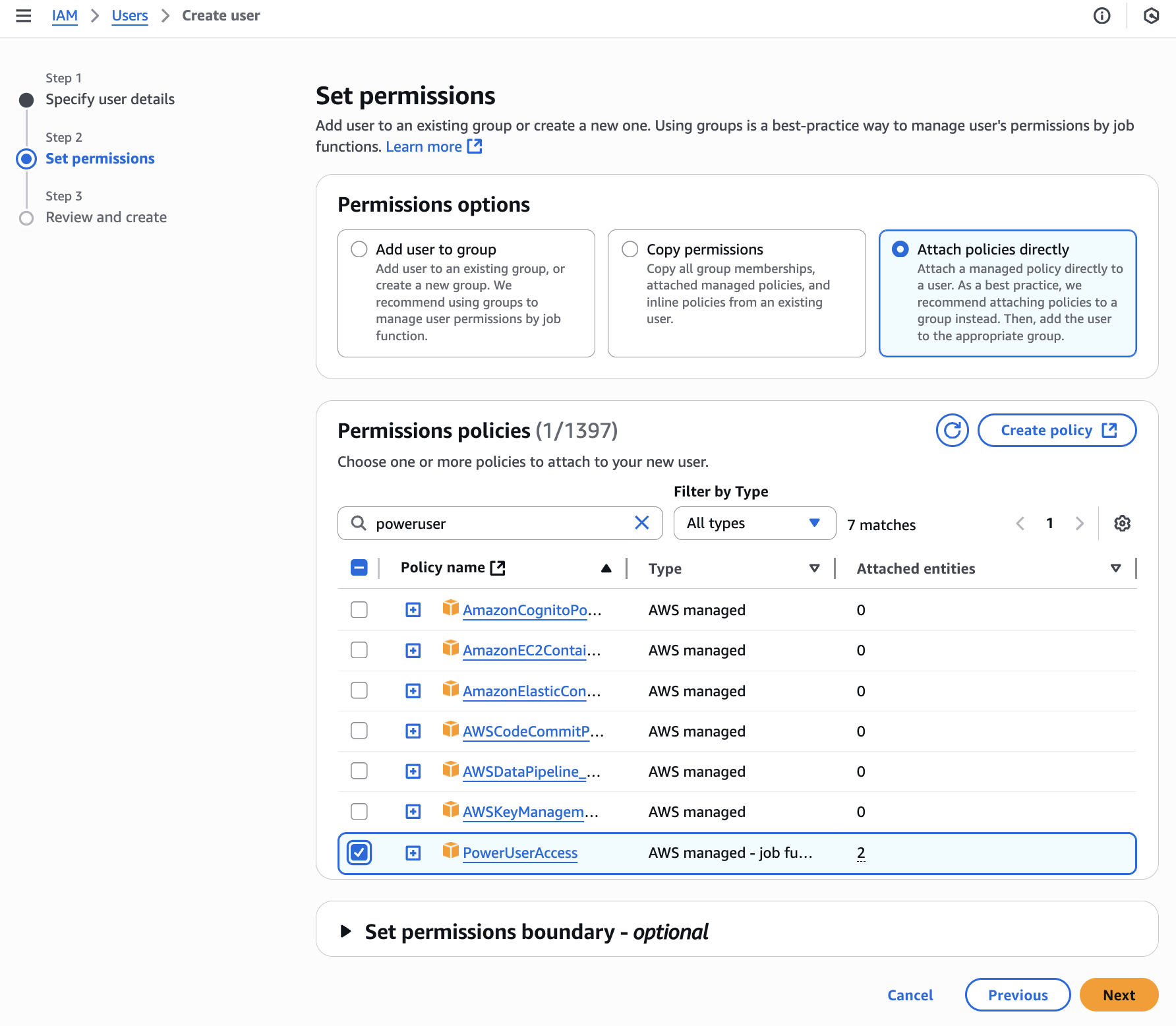Select the Add user to group option
This screenshot has height=1026, width=1176.
pos(359,249)
